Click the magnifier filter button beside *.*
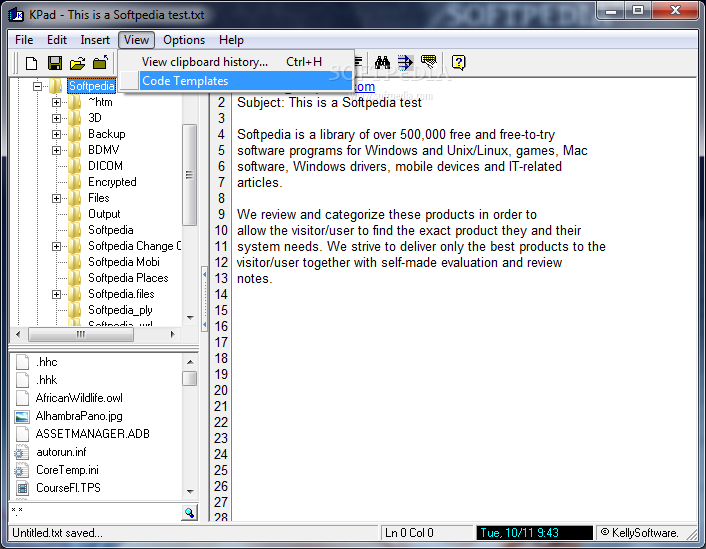Viewport: 706px width, 549px height. pos(190,513)
